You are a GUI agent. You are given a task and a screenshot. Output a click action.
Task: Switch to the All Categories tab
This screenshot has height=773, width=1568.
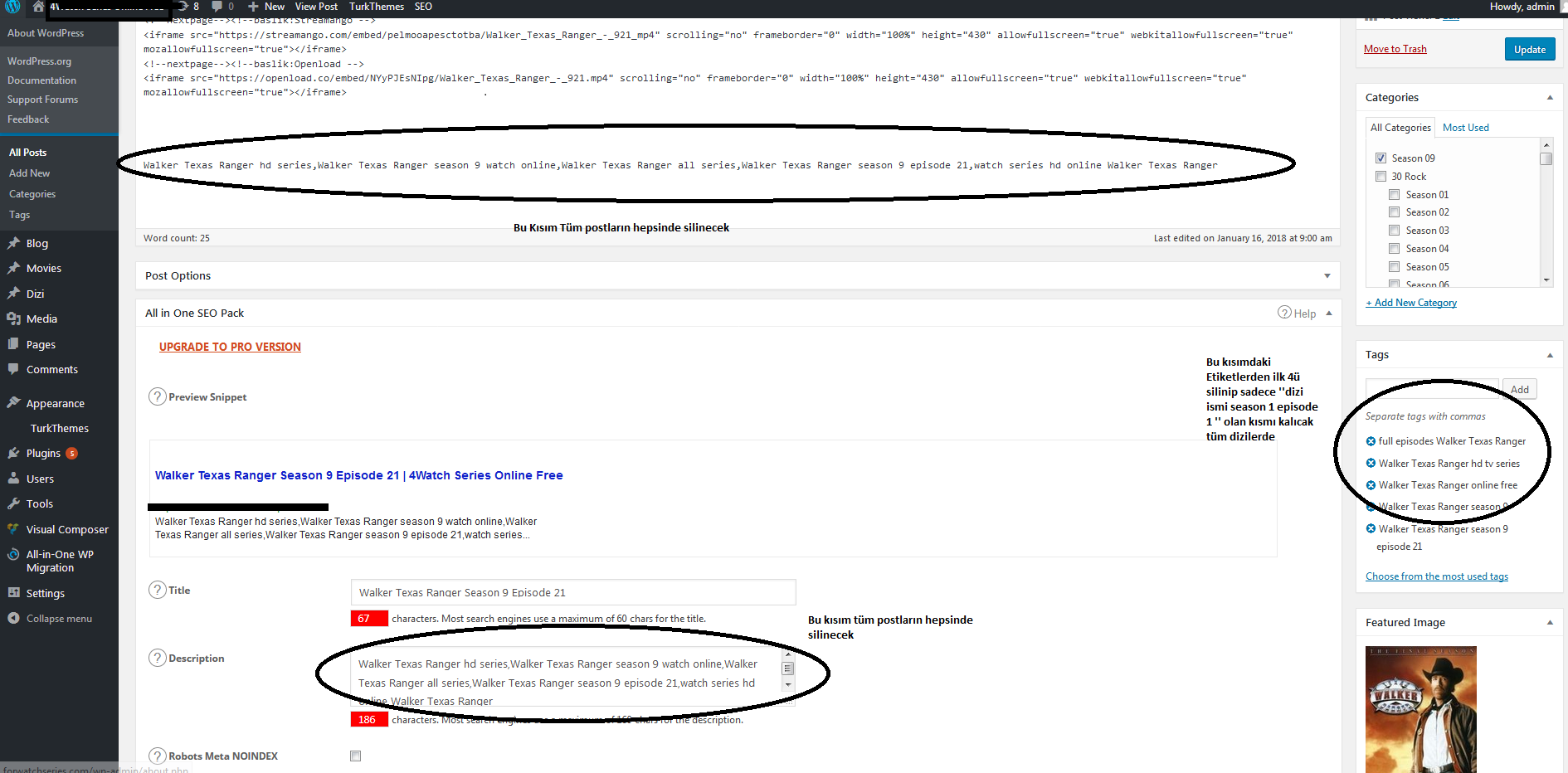[1400, 128]
